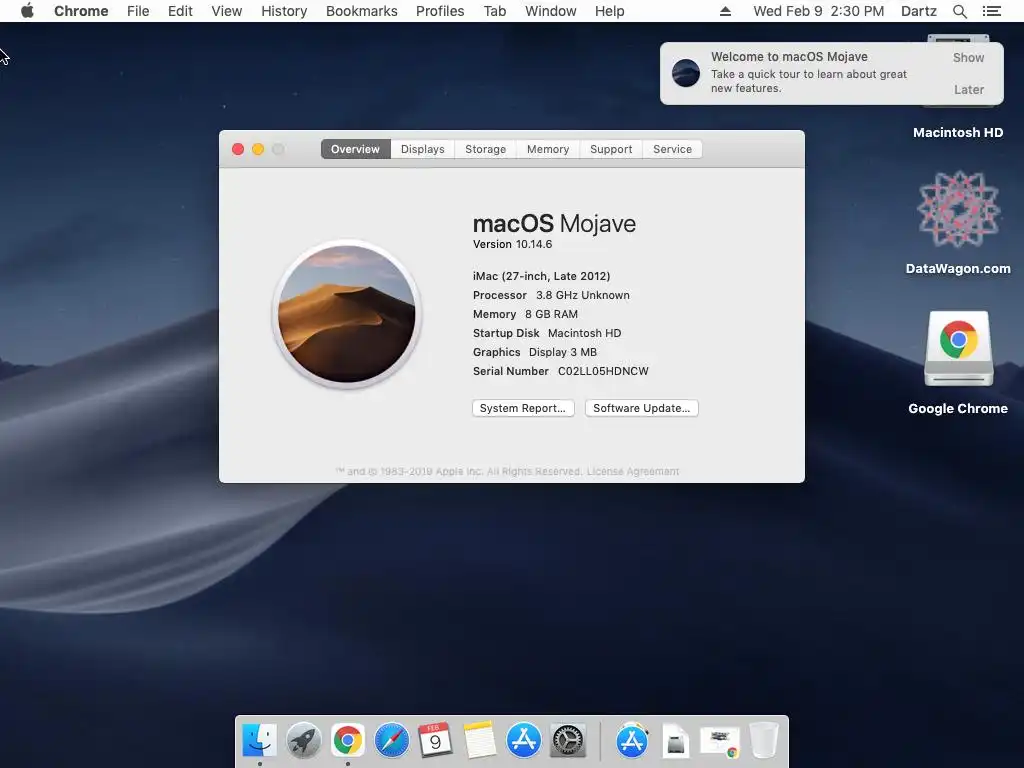Image resolution: width=1024 pixels, height=768 pixels.
Task: Click the Startup Disk Macintosh HD value
Action: (x=584, y=333)
